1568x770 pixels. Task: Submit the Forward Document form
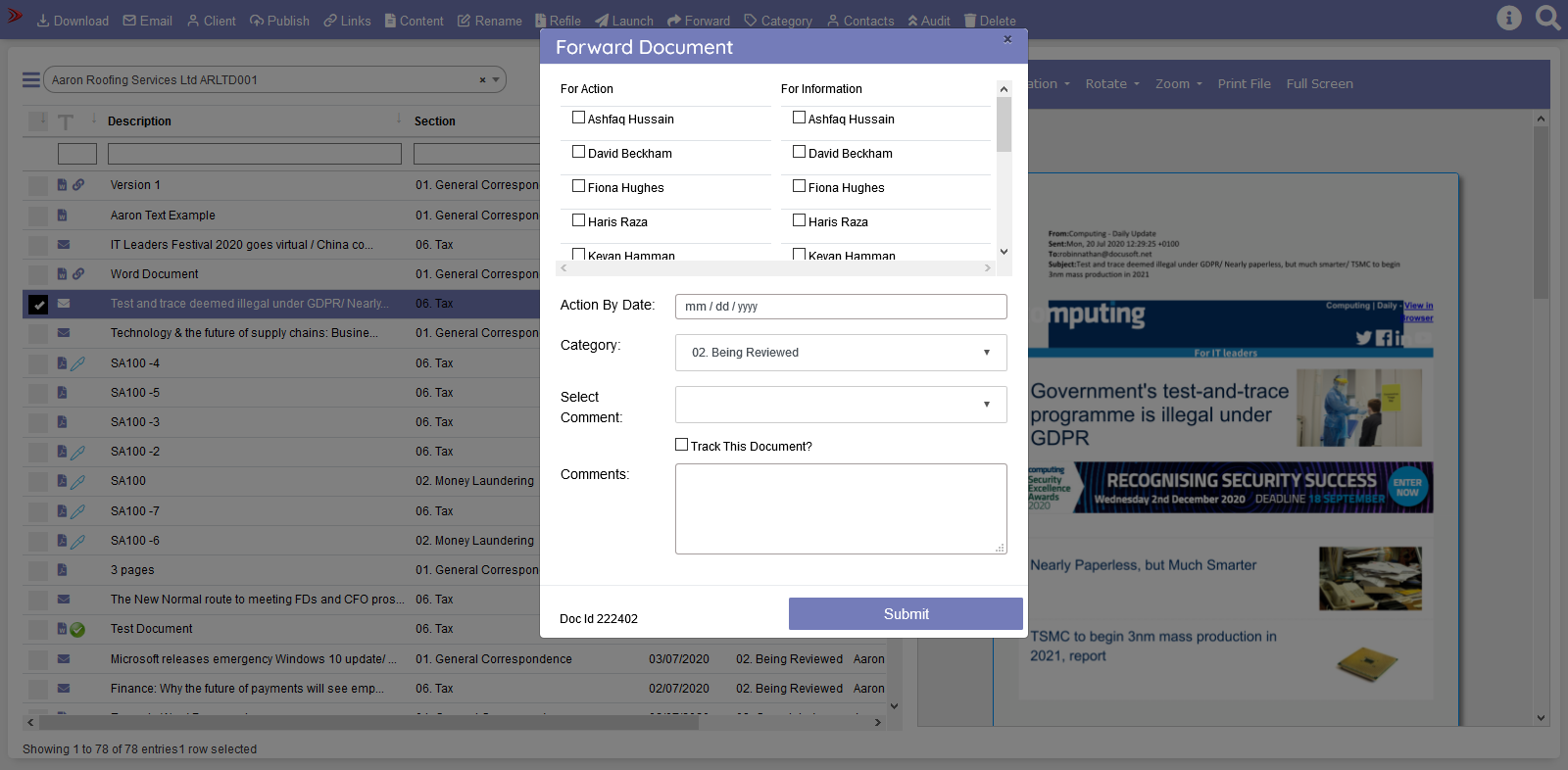[x=906, y=614]
